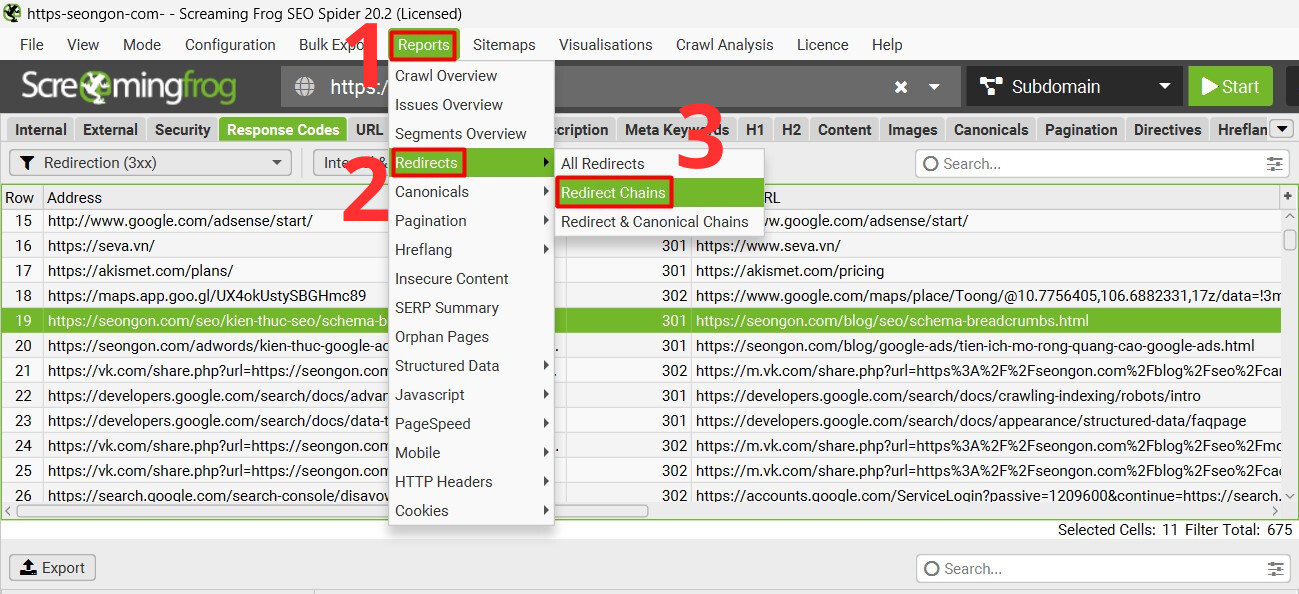Open search filter options icon in upper search
Screen dimensions: 1299x594
1274,163
